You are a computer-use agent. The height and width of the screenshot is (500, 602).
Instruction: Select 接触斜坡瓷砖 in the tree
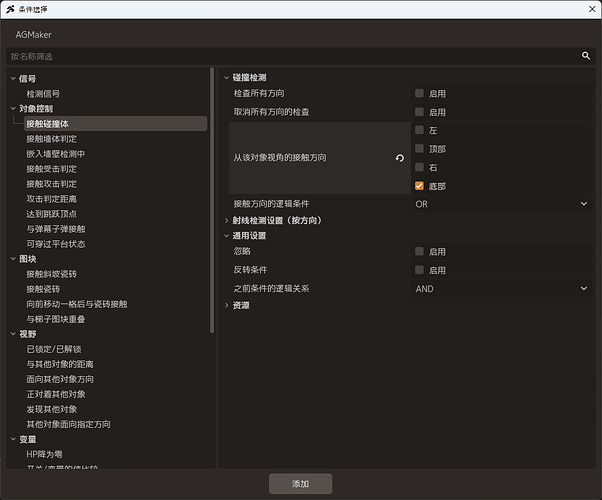click(x=51, y=274)
